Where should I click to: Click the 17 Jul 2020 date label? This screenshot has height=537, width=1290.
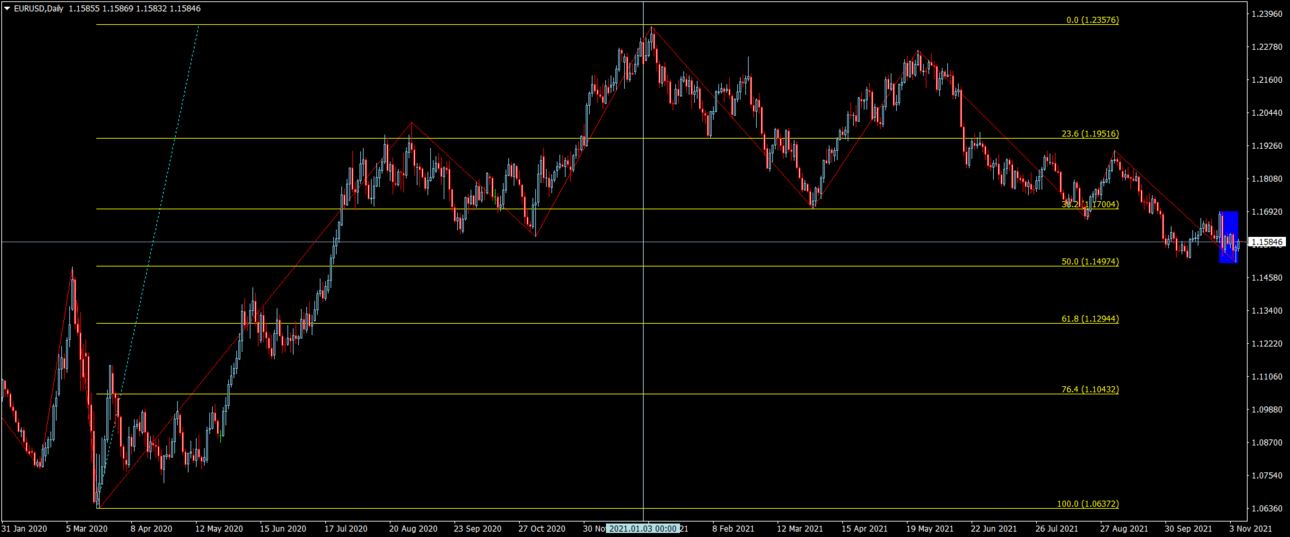[x=347, y=528]
